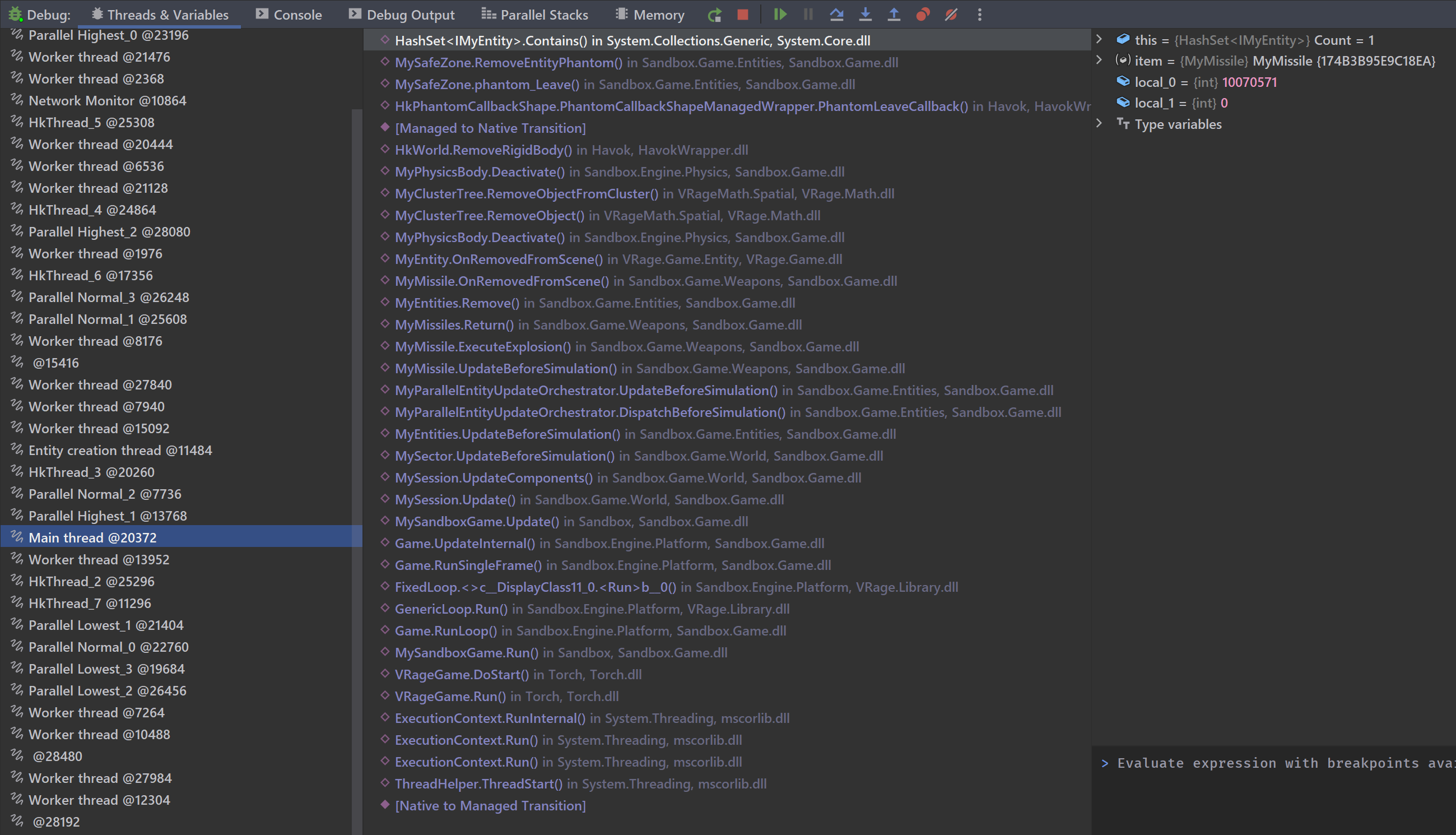
Task: Click the Rerun debug session icon
Action: (714, 15)
